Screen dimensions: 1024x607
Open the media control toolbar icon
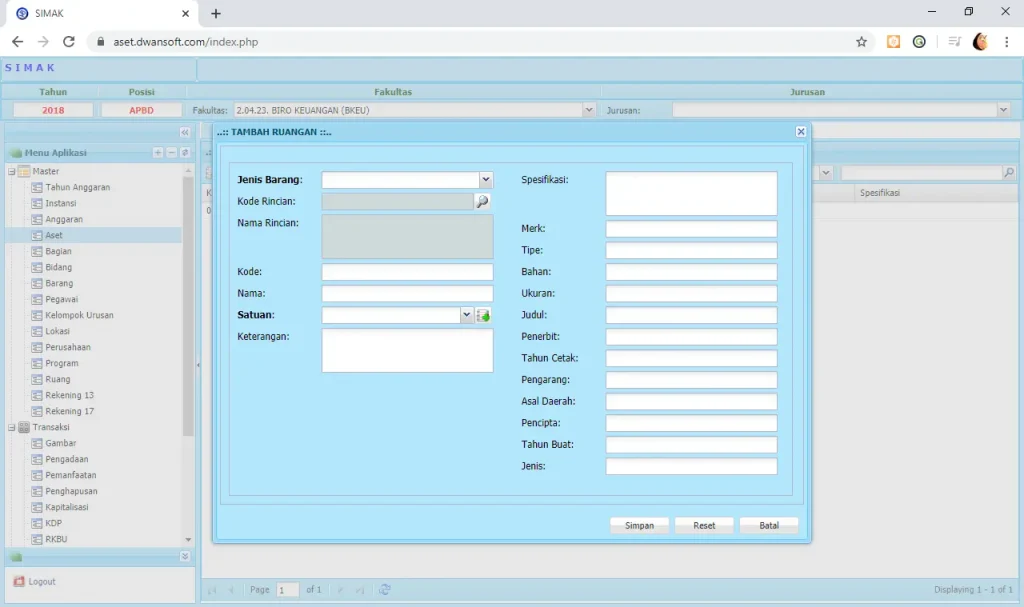click(x=954, y=42)
